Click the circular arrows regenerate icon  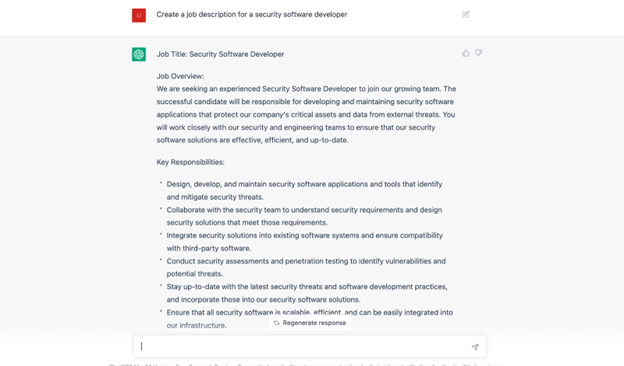point(277,323)
